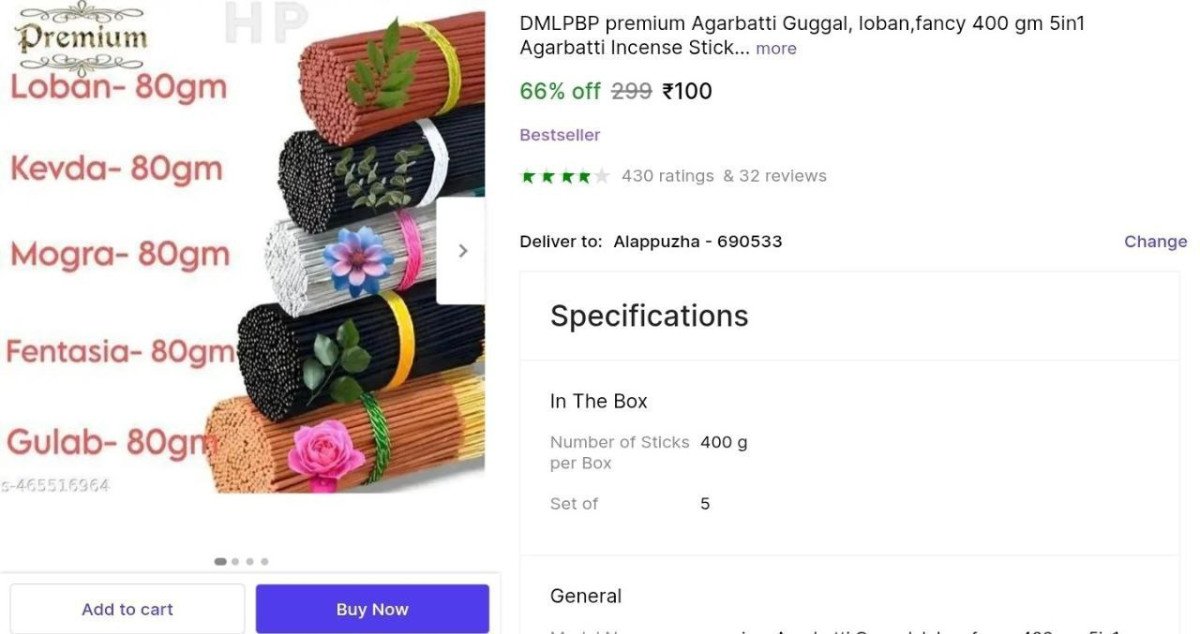Select the Alappuzha - 690533 delivery address
This screenshot has height=634, width=1200.
[697, 241]
